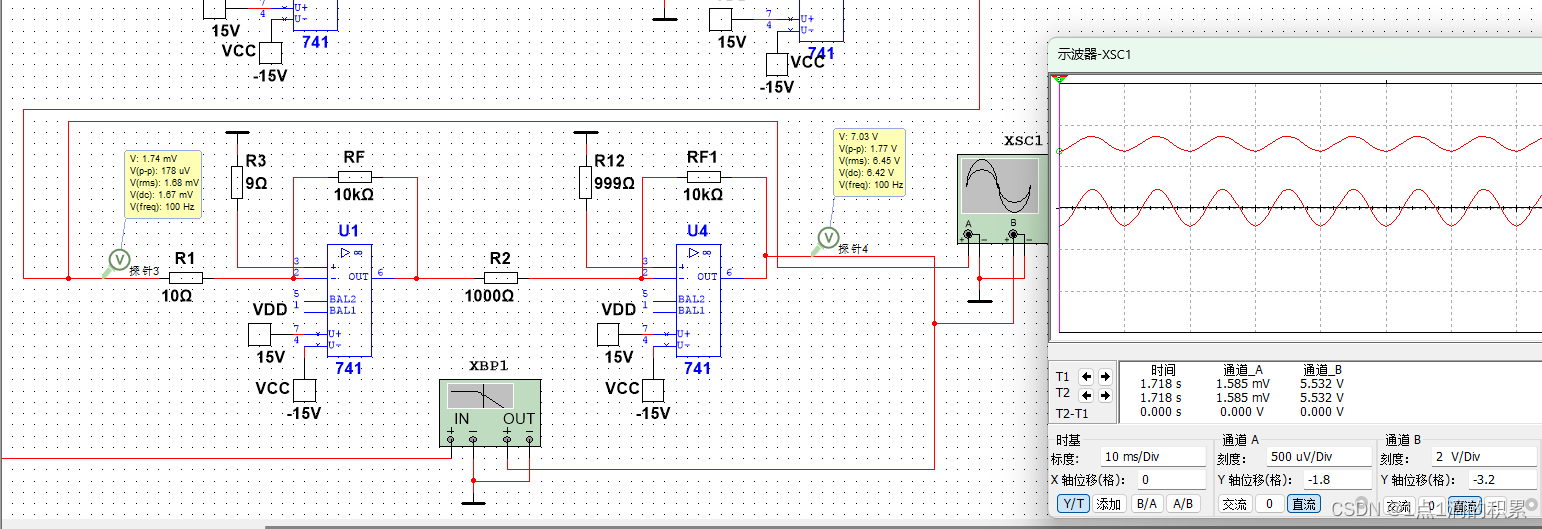Click the U4 reference label
The image size is (1542, 529).
(697, 231)
